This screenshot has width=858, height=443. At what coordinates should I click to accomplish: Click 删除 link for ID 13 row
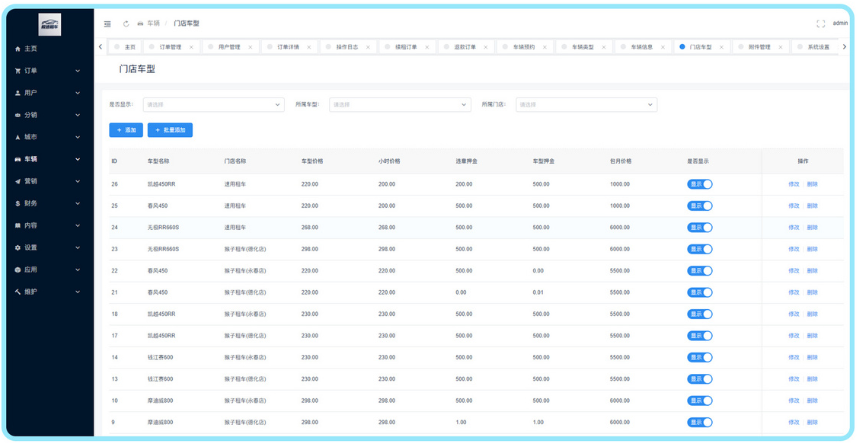(812, 379)
